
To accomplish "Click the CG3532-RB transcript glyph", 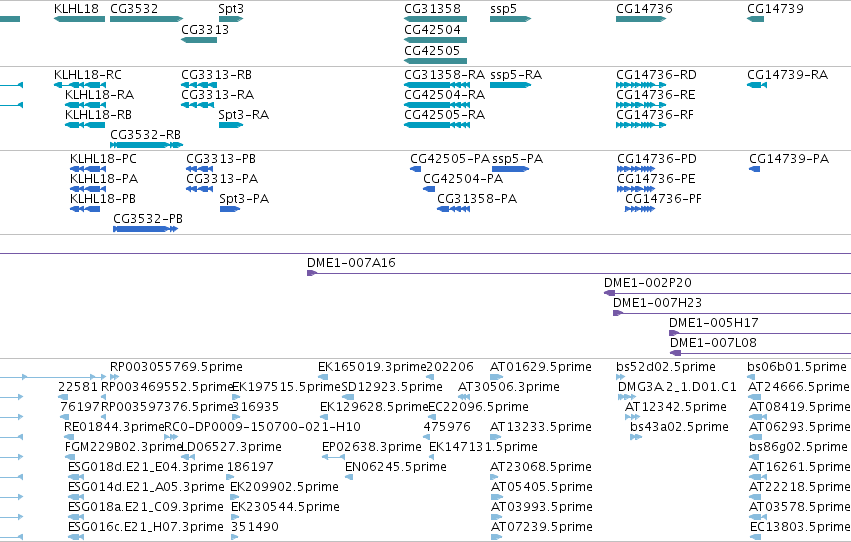I will click(x=147, y=145).
